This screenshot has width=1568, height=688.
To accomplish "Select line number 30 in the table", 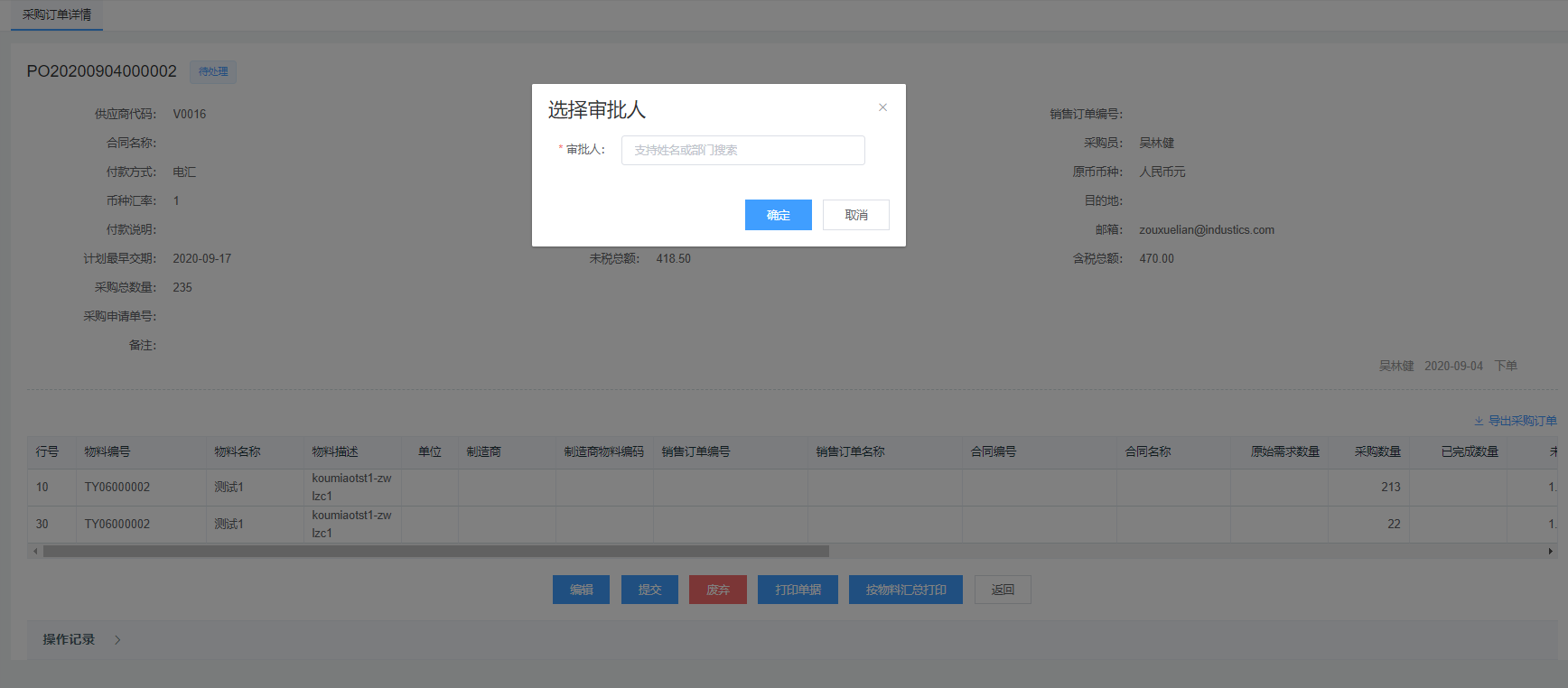I will tap(42, 524).
